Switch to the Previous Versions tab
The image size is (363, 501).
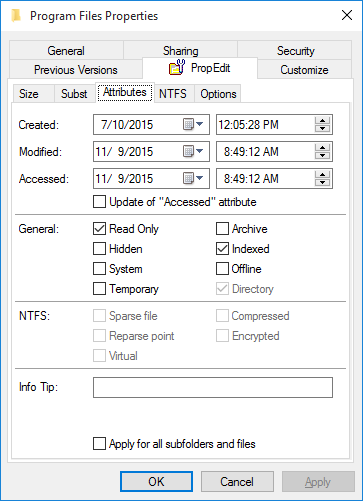tap(76, 70)
